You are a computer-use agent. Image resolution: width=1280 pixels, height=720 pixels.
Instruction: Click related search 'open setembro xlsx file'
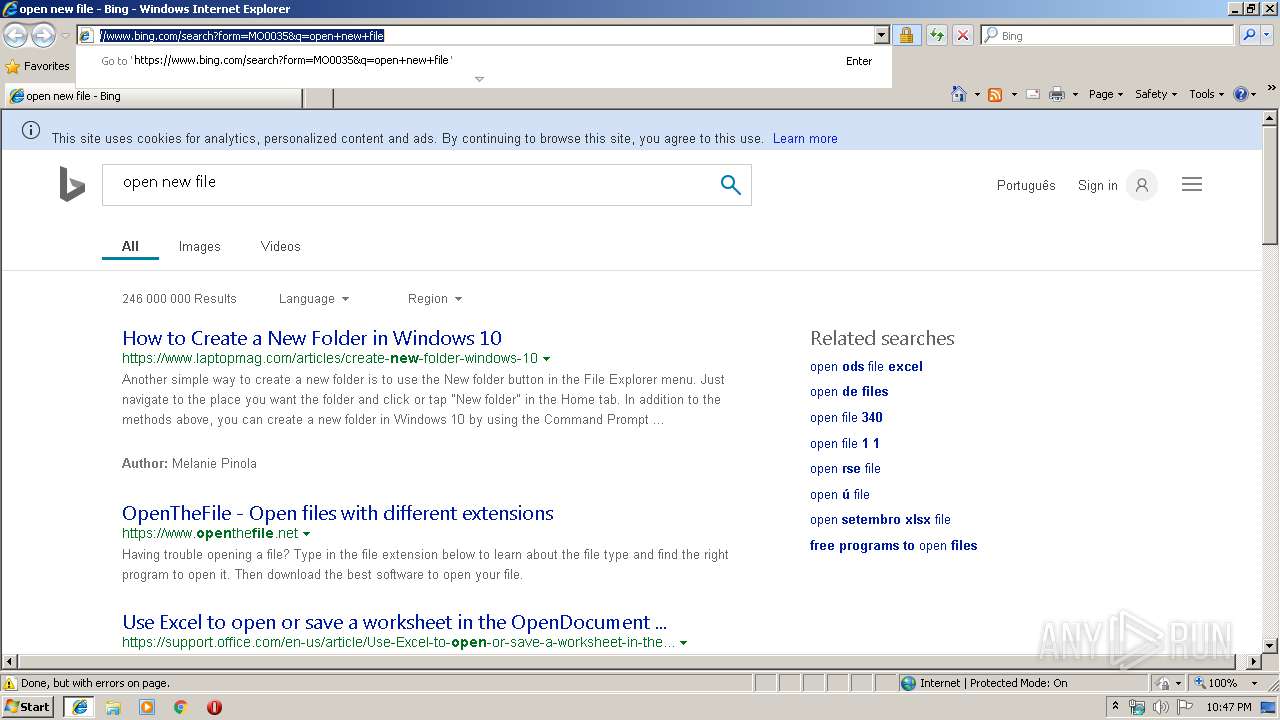point(880,520)
